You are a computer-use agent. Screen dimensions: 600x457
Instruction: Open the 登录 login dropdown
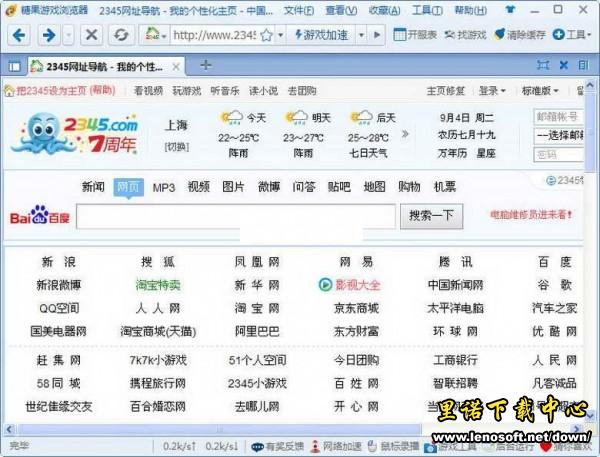492,91
